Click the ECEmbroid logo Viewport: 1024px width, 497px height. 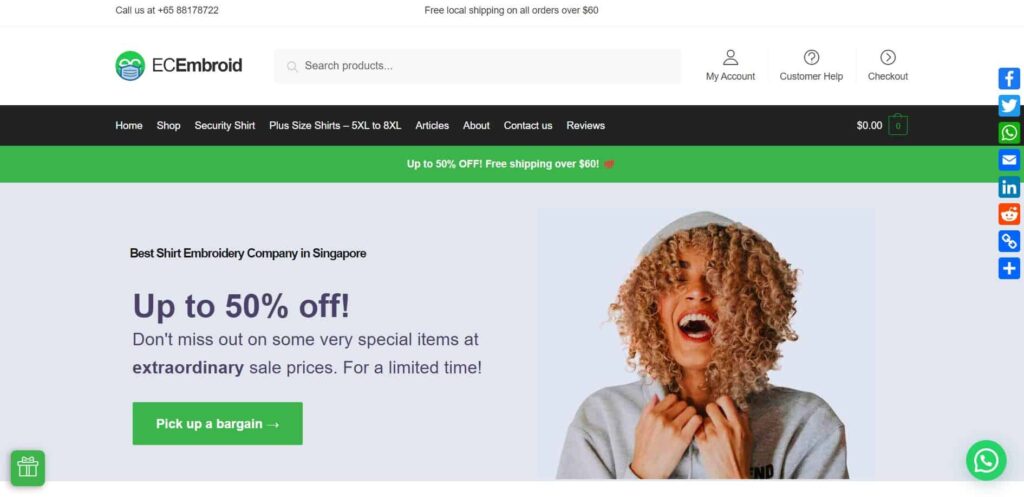pos(179,65)
